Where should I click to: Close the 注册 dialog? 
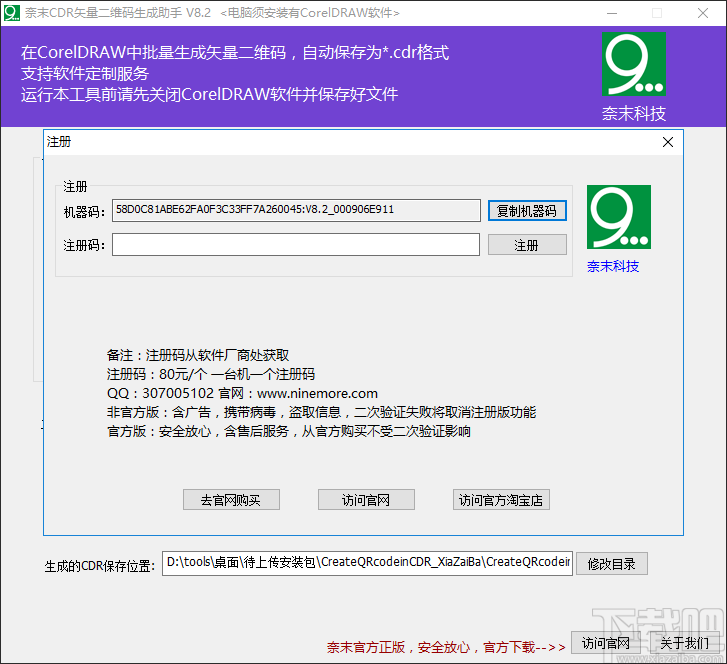coord(668,142)
